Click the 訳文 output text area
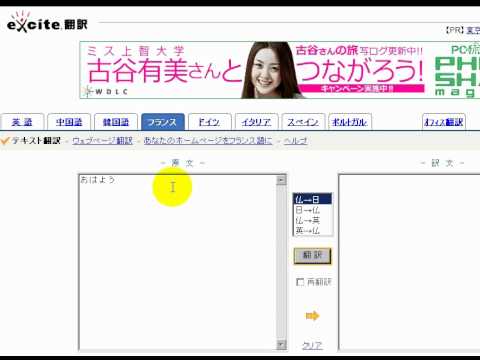480x360 pixels. click(410, 262)
